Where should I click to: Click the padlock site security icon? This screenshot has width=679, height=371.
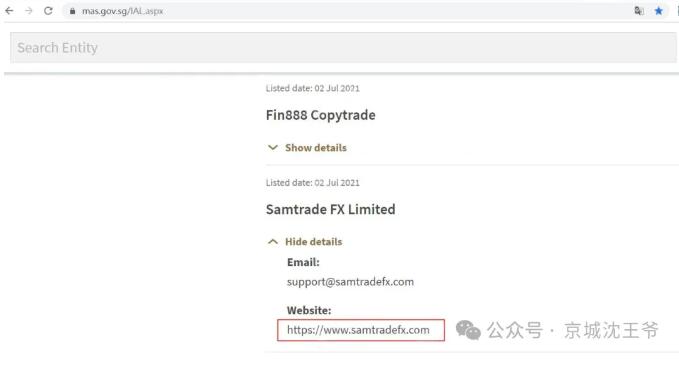[72, 11]
